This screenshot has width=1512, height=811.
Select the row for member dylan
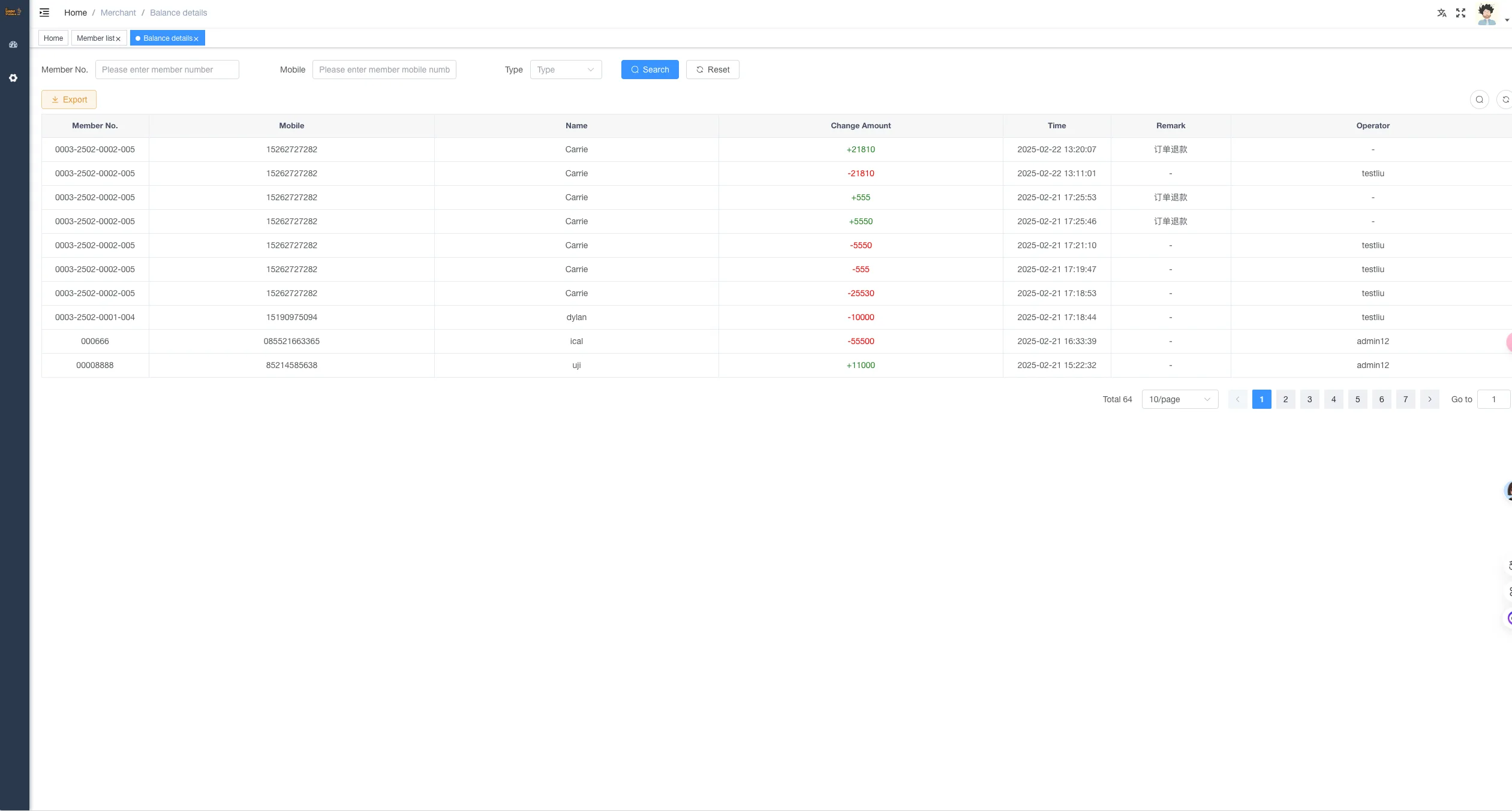tap(776, 318)
